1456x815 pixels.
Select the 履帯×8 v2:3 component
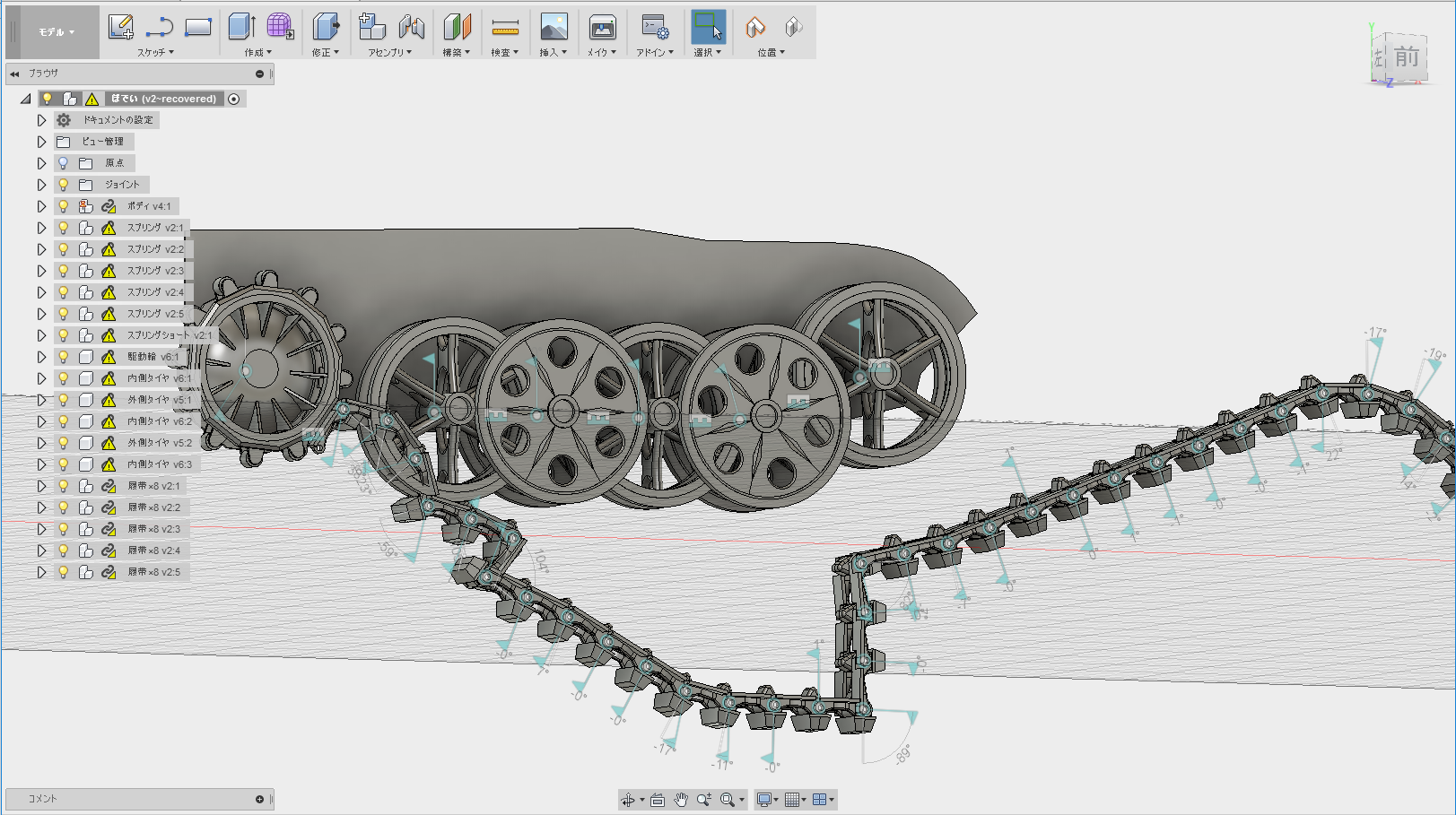click(153, 529)
